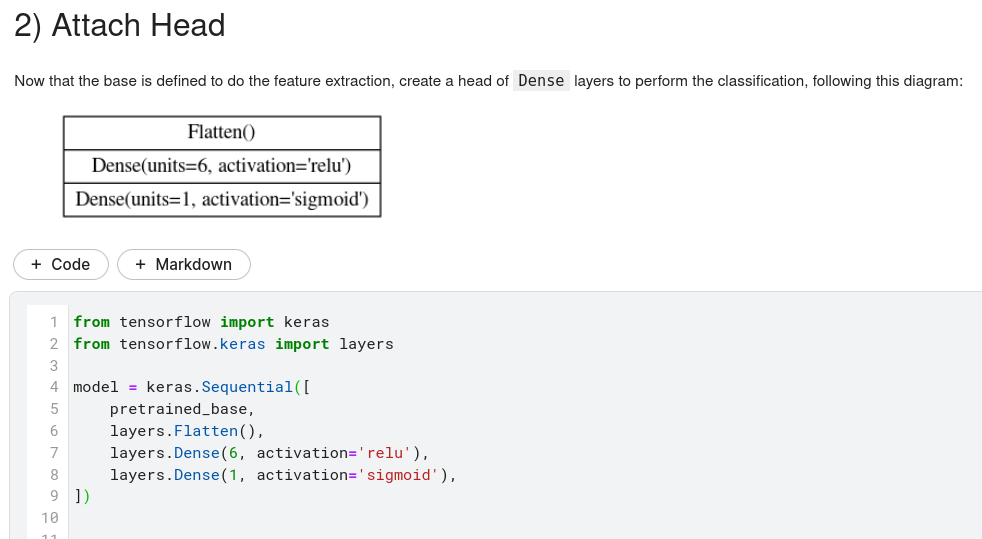The width and height of the screenshot is (982, 539).
Task: Click the + Code button
Action: click(61, 264)
